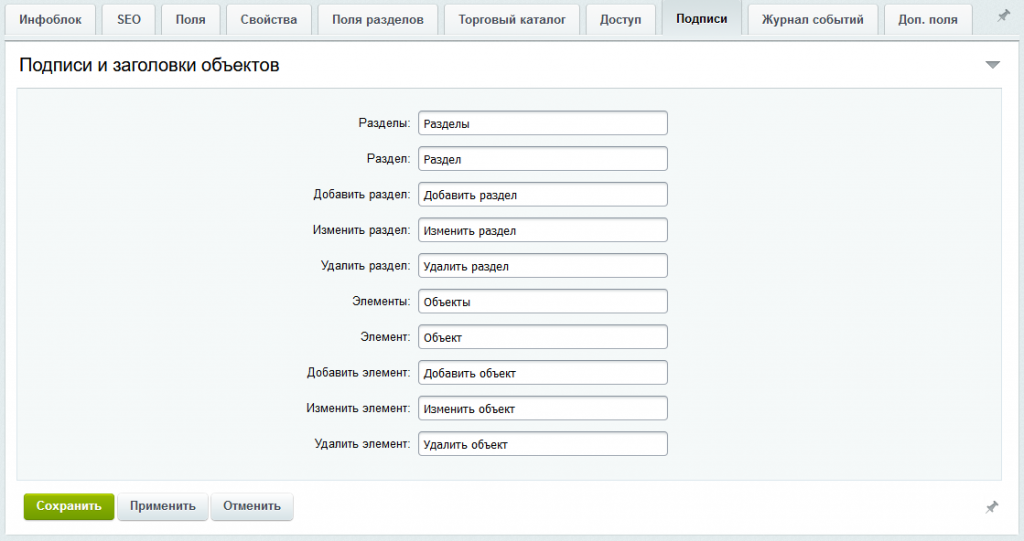This screenshot has width=1024, height=541.
Task: Click the Разделы: field label
Action: (384, 123)
